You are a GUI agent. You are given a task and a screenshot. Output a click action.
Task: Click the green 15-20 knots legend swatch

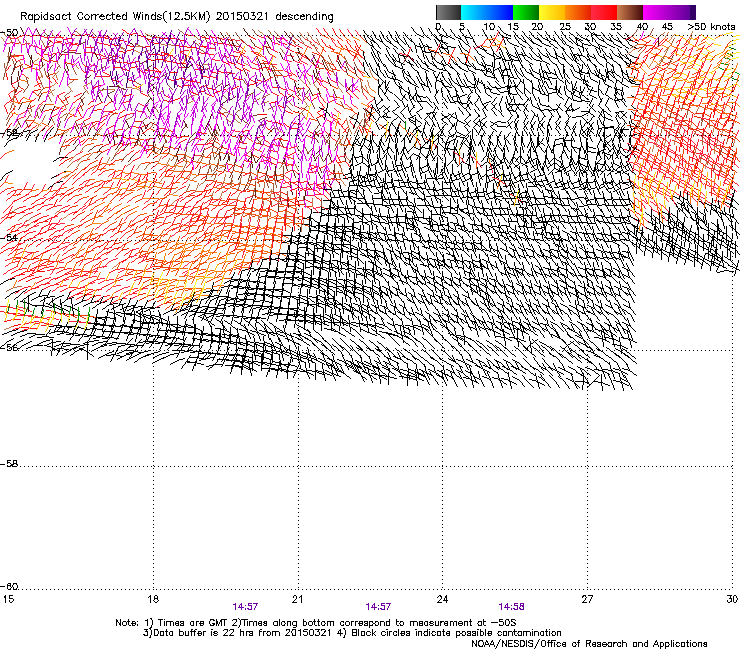(526, 12)
